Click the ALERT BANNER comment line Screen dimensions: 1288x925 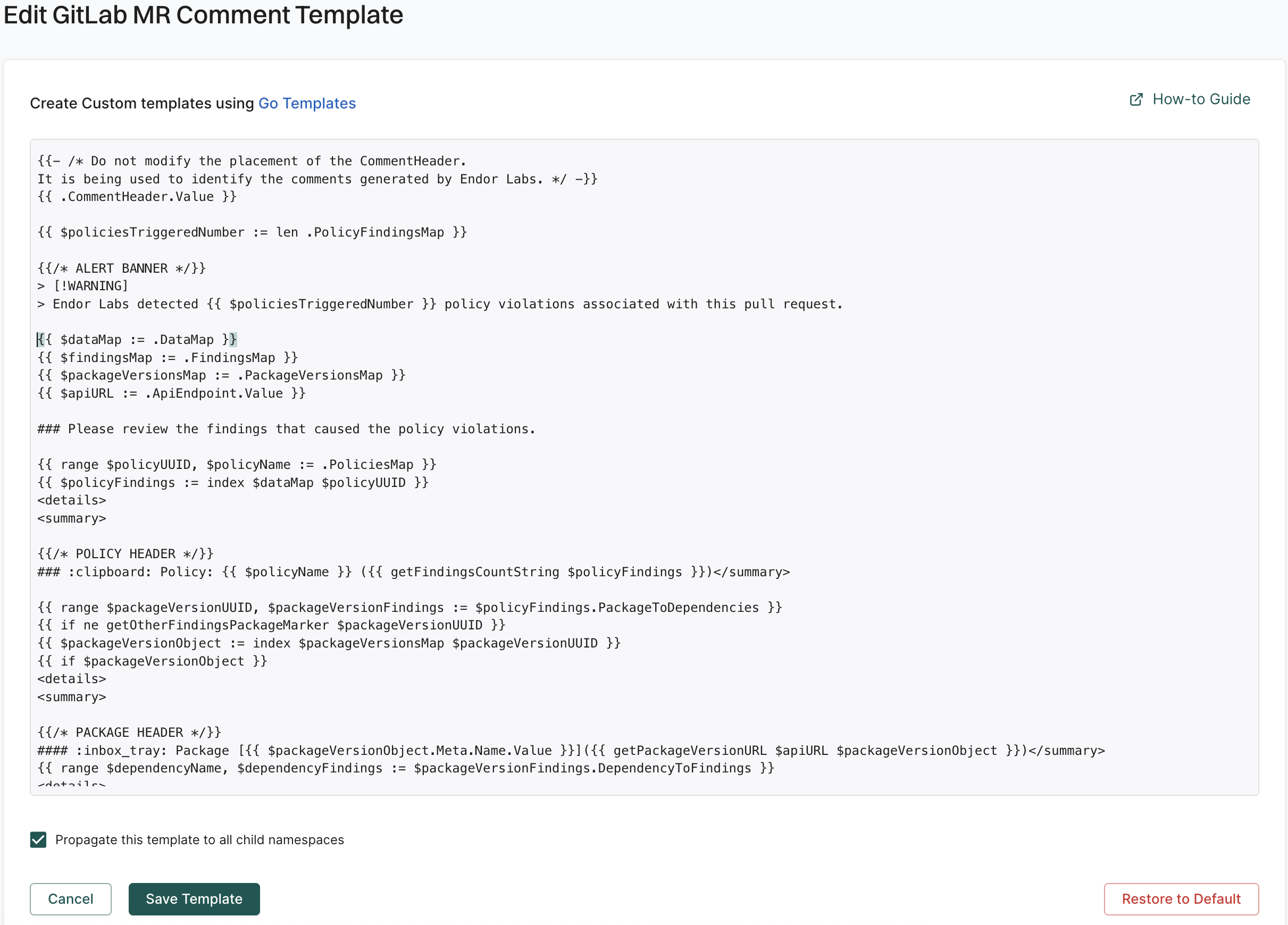click(122, 268)
